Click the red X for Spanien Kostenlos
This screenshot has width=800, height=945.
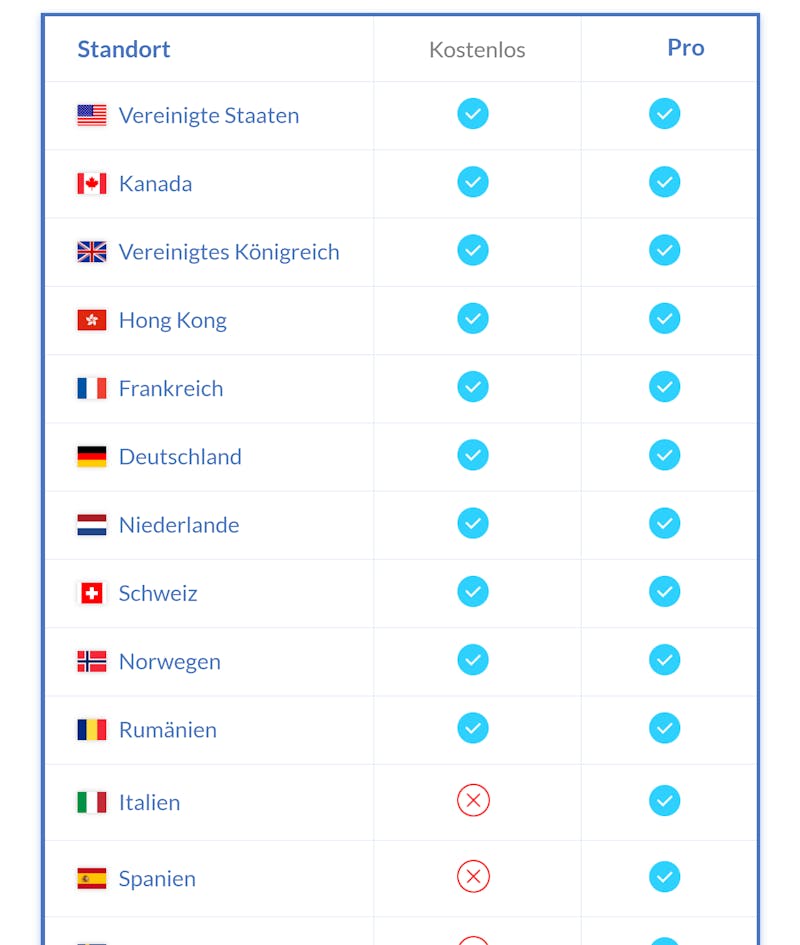coord(473,876)
